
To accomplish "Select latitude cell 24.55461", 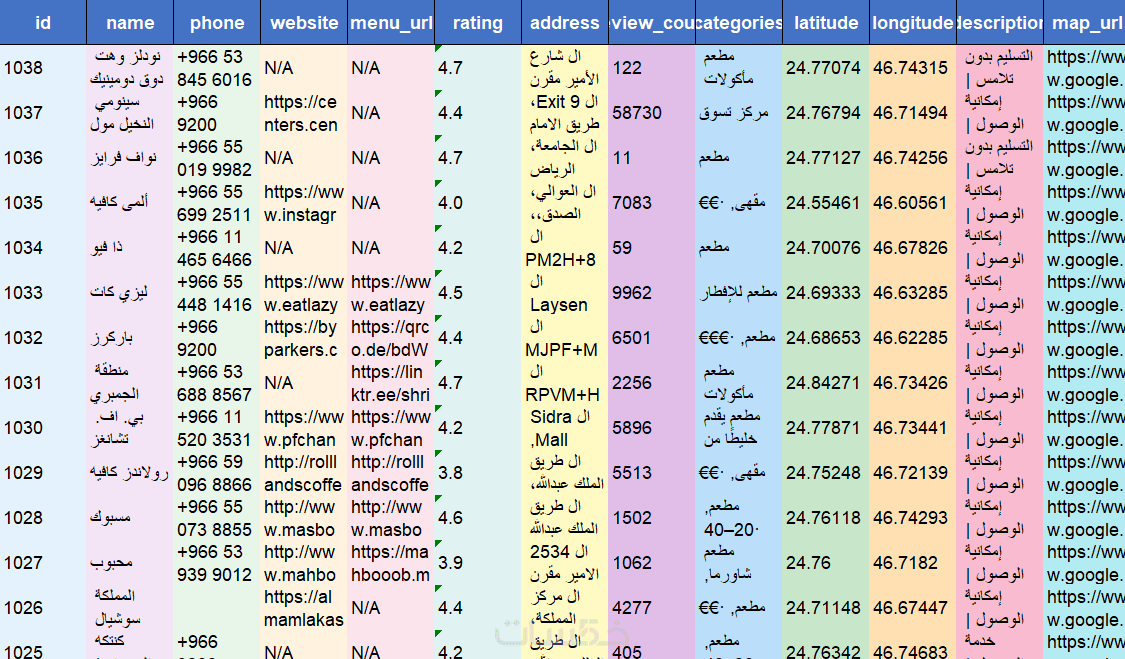I will pyautogui.click(x=826, y=203).
